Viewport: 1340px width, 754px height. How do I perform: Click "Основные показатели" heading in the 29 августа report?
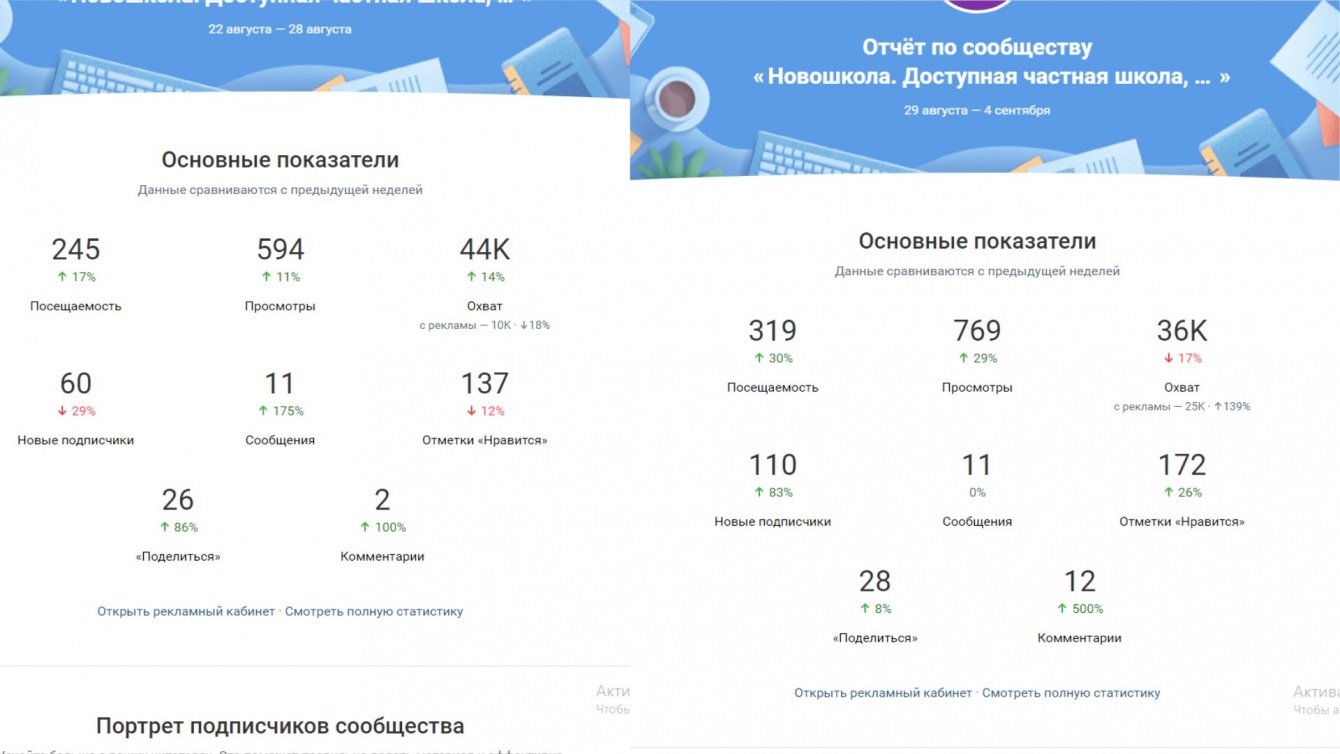tap(977, 241)
